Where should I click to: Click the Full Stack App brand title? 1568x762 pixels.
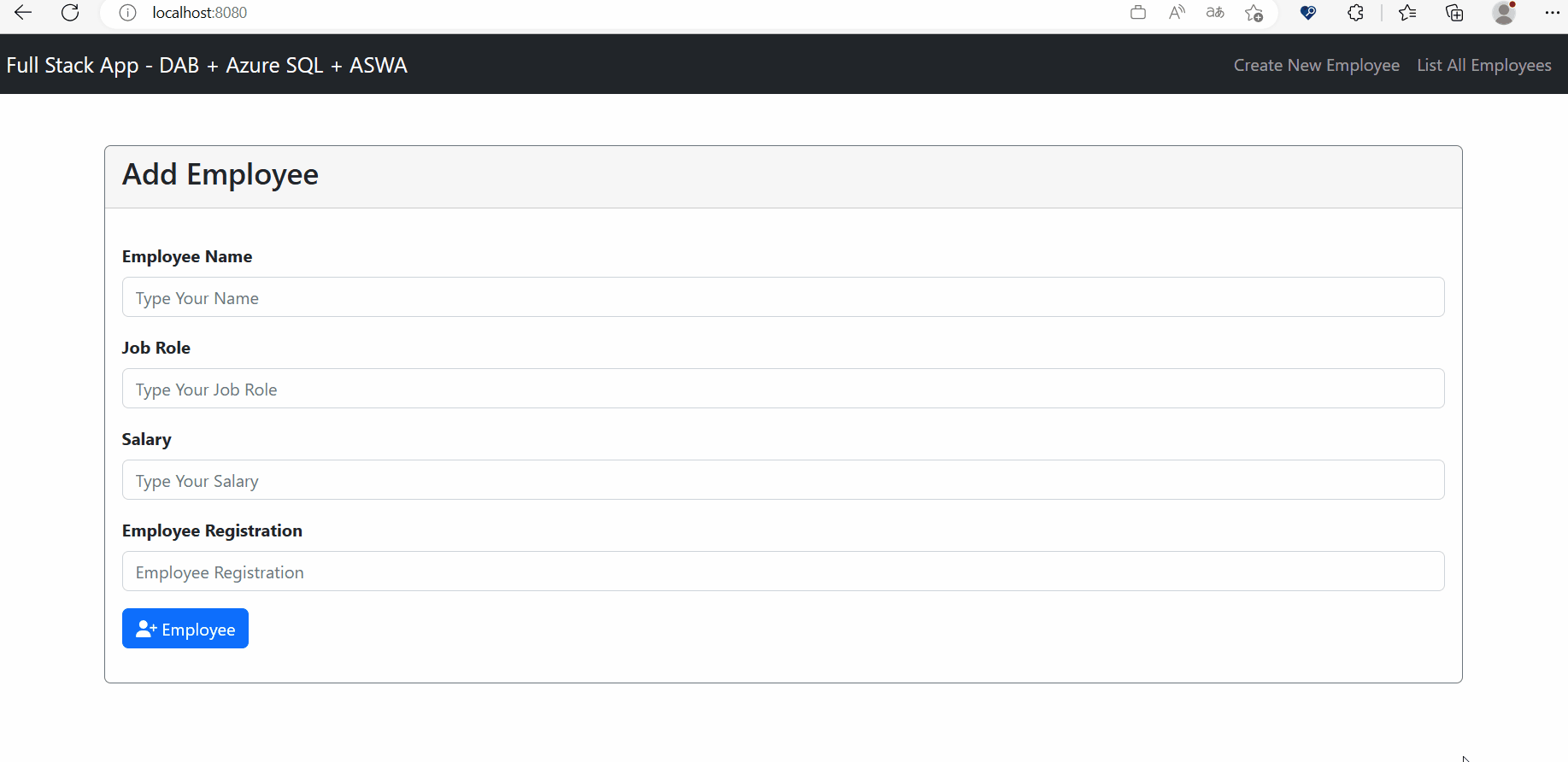[207, 65]
